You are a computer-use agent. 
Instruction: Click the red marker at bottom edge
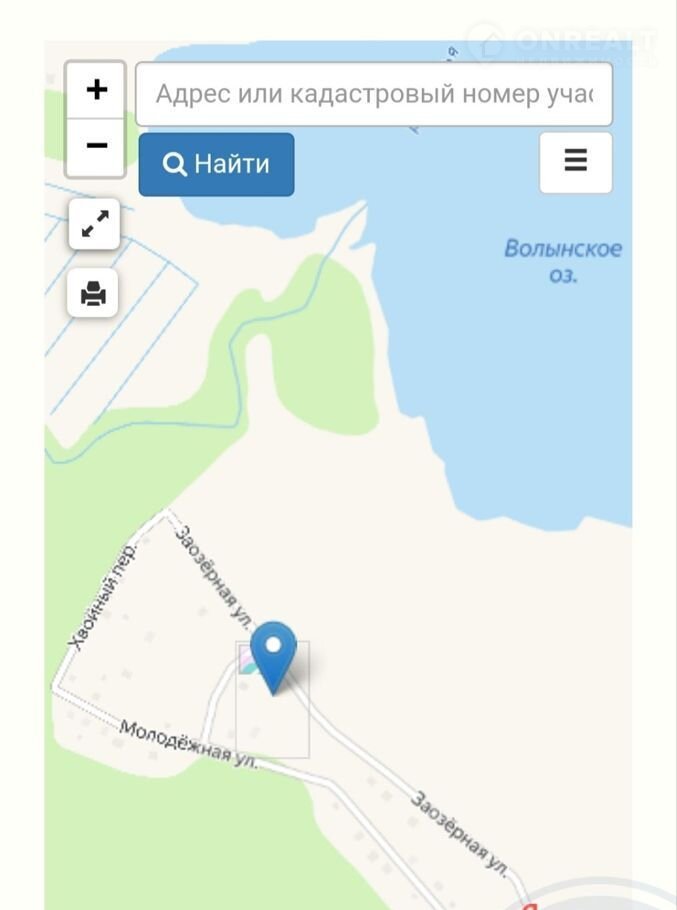click(529, 906)
